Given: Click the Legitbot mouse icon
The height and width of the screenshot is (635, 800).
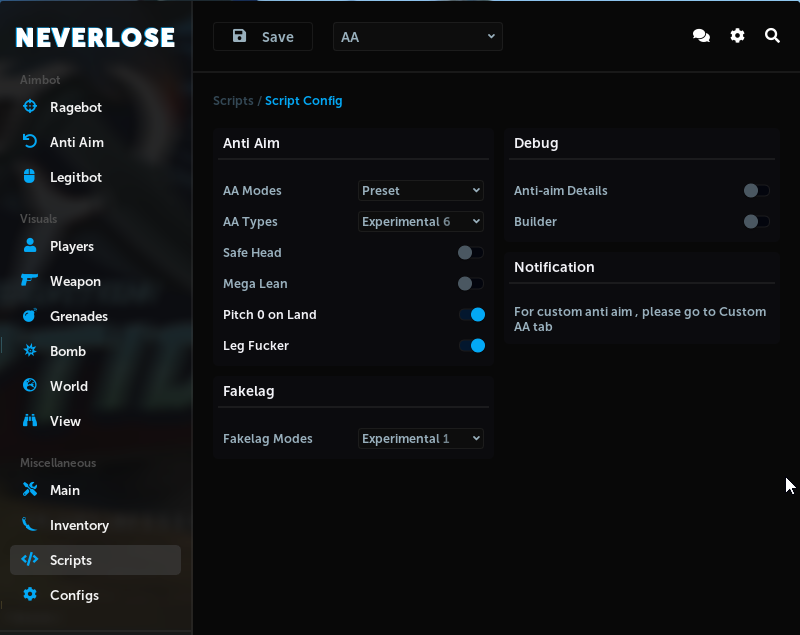Looking at the screenshot, I should point(30,177).
